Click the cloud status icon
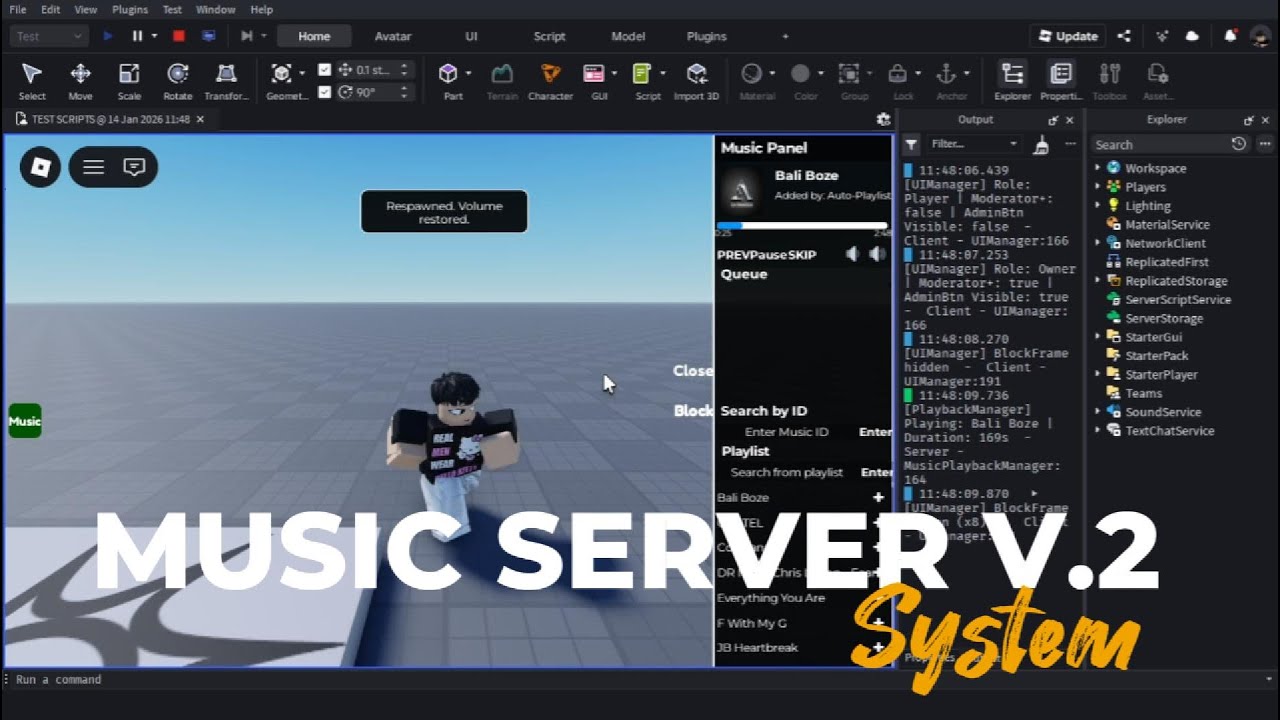Image resolution: width=1280 pixels, height=720 pixels. (1192, 36)
